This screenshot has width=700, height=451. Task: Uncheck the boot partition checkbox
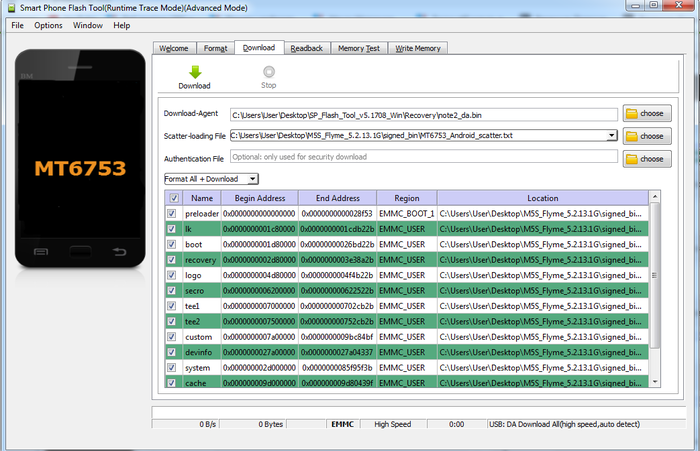pos(171,244)
